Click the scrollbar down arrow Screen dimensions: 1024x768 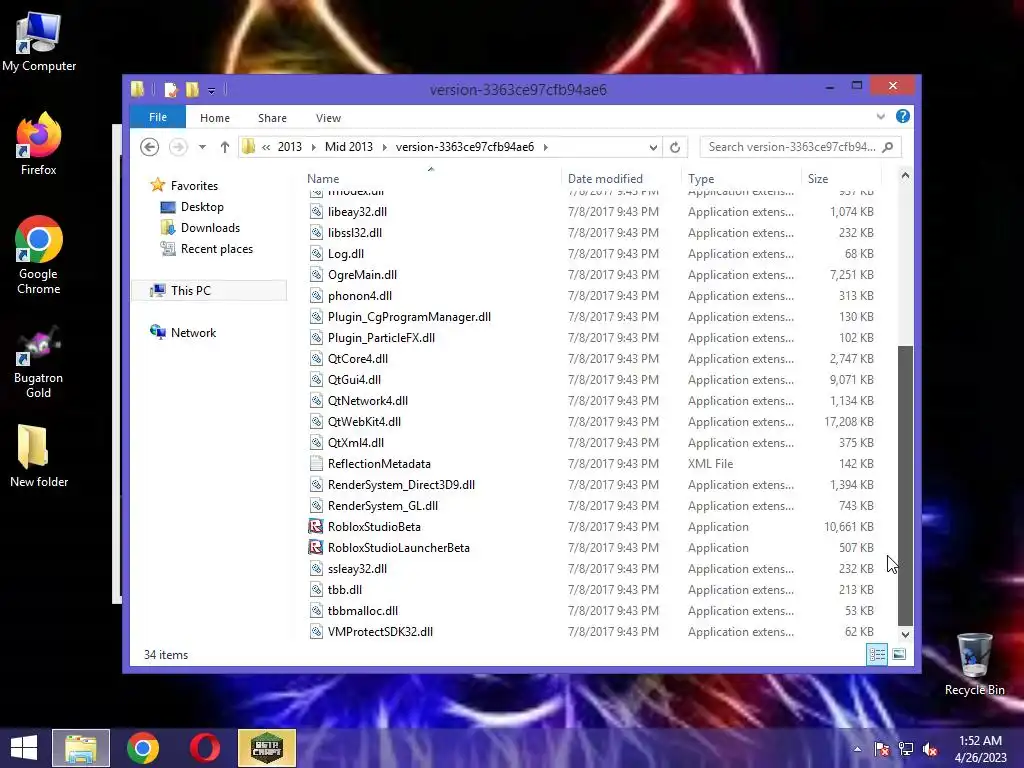point(905,634)
